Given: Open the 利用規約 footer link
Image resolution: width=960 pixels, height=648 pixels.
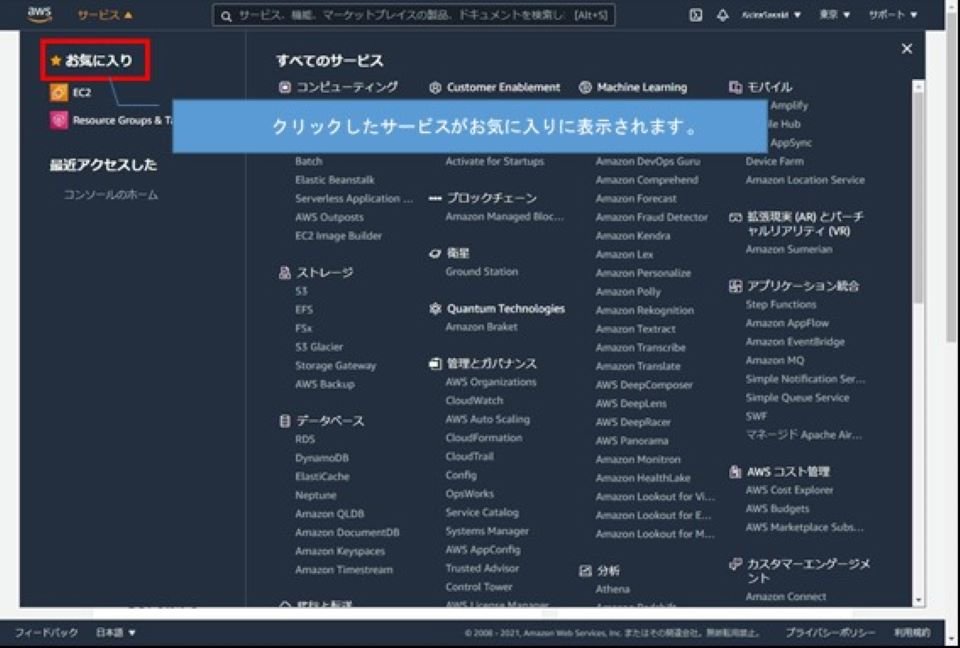Looking at the screenshot, I should 912,633.
